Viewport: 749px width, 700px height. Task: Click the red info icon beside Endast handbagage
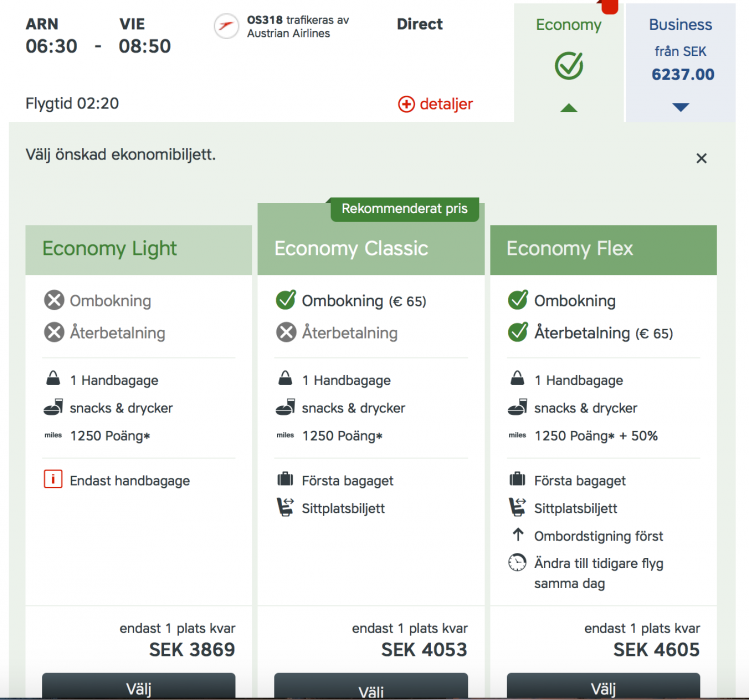click(53, 481)
